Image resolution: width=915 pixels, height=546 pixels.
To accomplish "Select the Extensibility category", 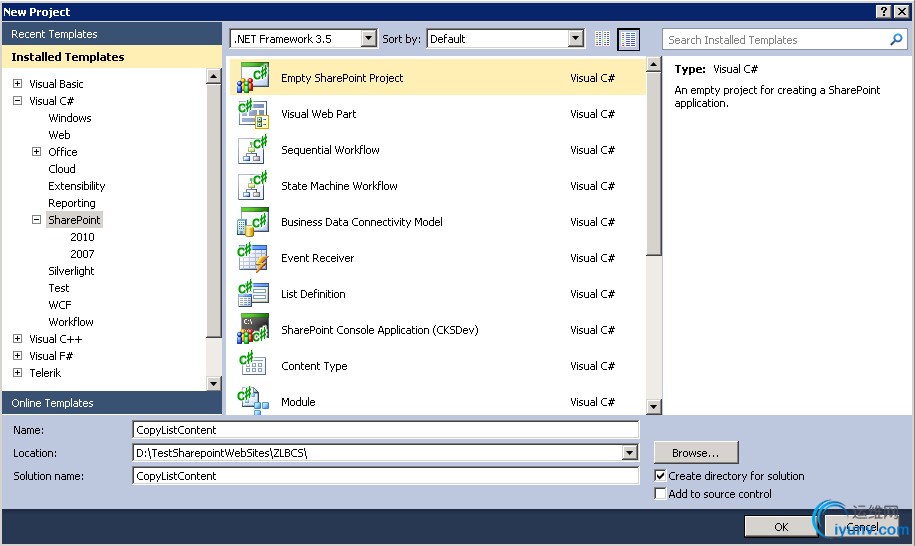I will 76,186.
